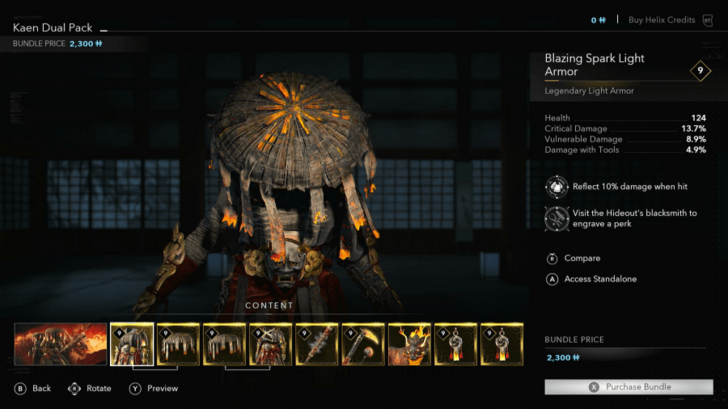
Task: Click the Kaen Dual Pack title
Action: (52, 28)
